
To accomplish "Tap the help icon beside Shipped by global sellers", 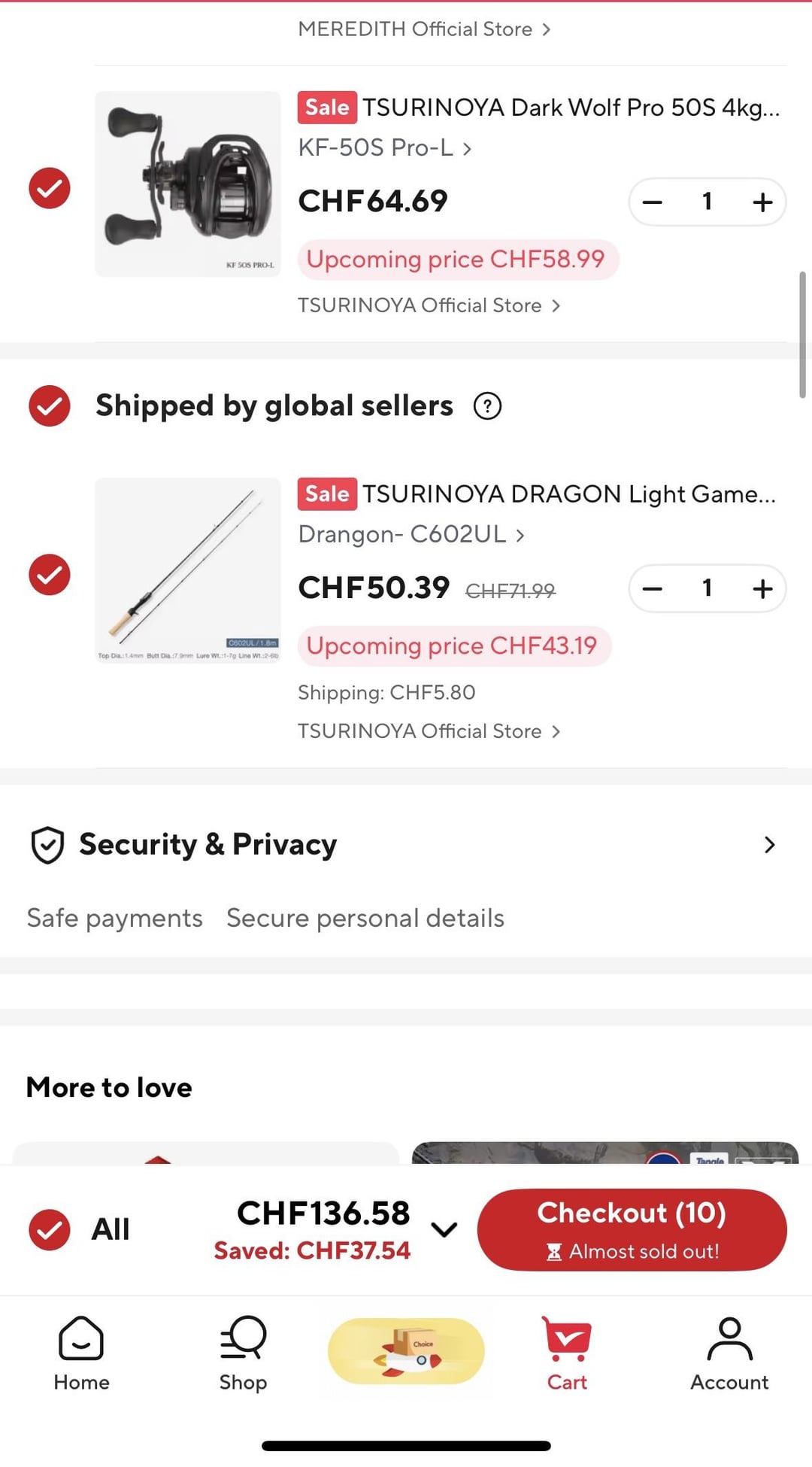I will (x=487, y=406).
